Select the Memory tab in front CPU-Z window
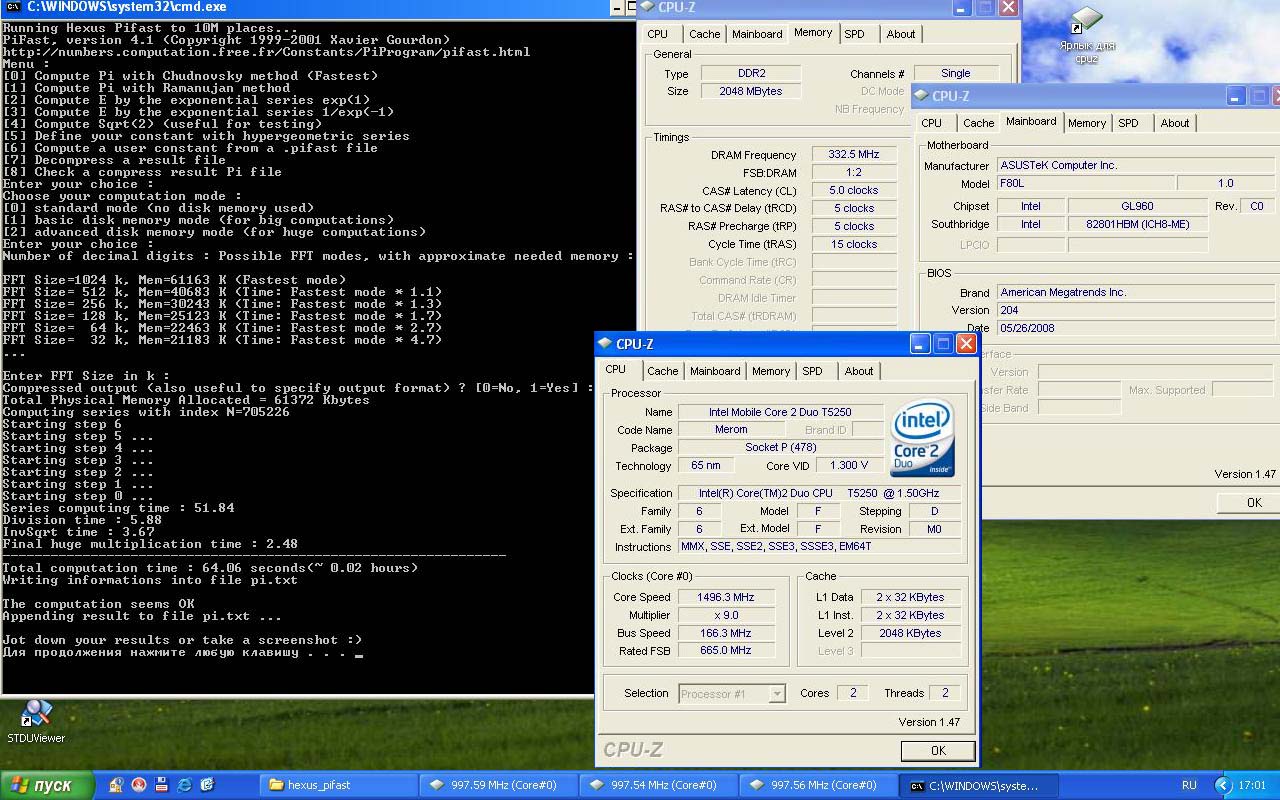This screenshot has height=800, width=1280. (771, 371)
